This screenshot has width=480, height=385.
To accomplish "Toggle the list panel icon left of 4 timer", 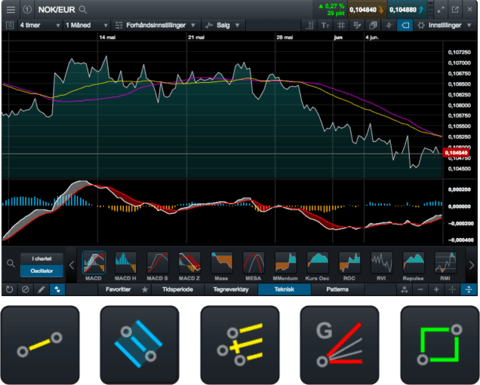I will pyautogui.click(x=10, y=25).
